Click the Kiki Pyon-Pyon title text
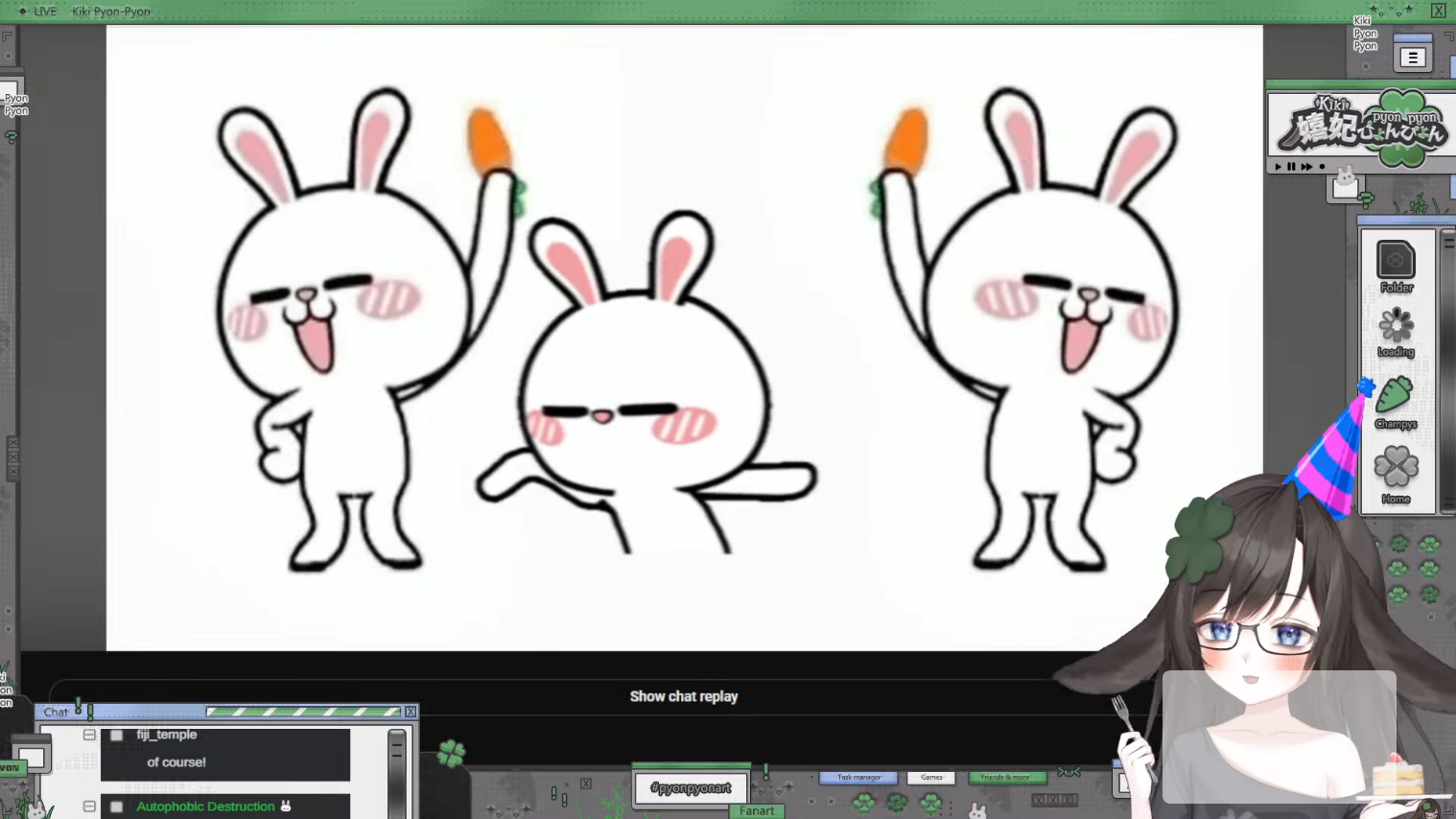Screen dimensions: 1456x819 [x=111, y=12]
